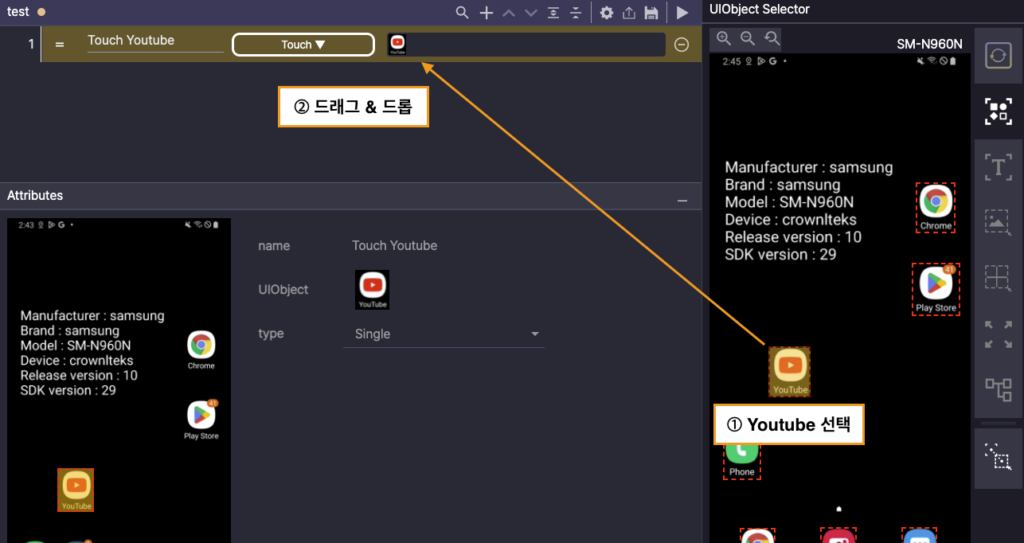Viewport: 1024px width, 543px height.
Task: Open settings with the gear icon
Action: [x=606, y=13]
